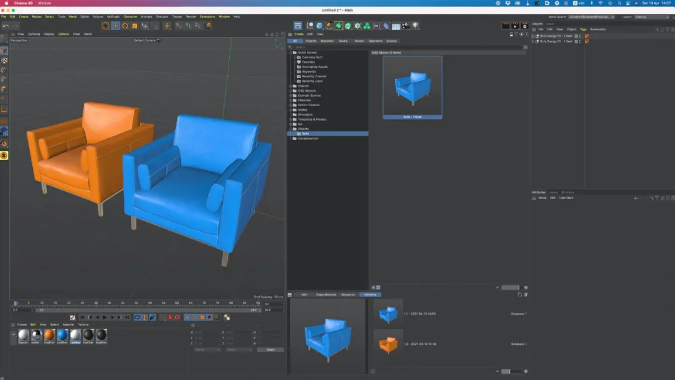Toggle the X axis lock icon
Image resolution: width=675 pixels, height=380 pixels.
179,26
